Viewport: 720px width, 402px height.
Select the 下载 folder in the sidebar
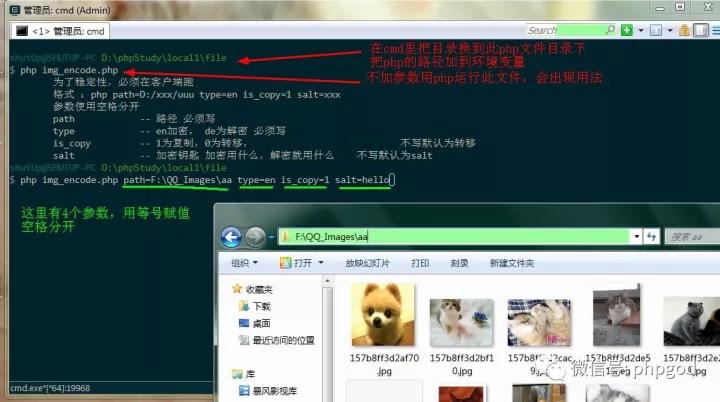[261, 307]
